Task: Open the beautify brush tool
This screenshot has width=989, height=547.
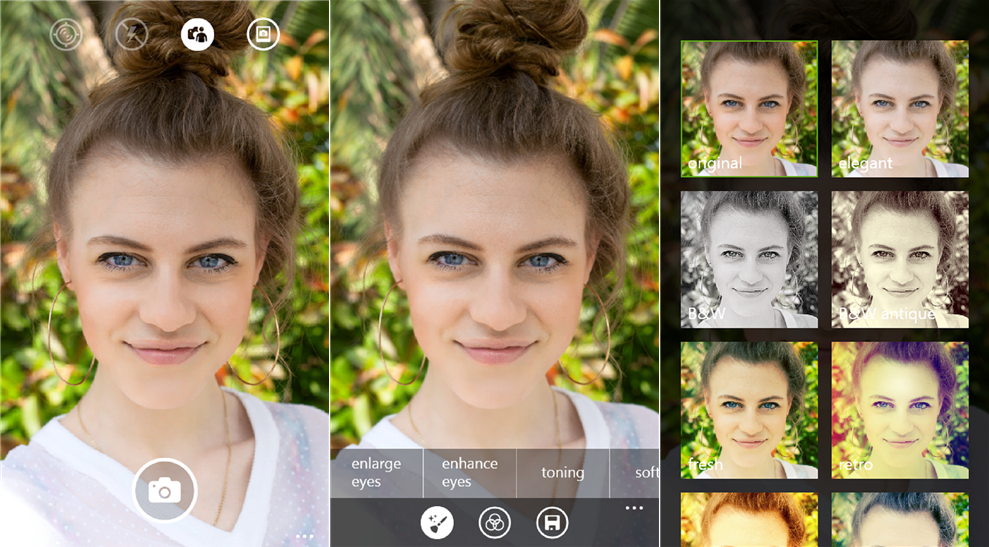Action: coord(437,522)
